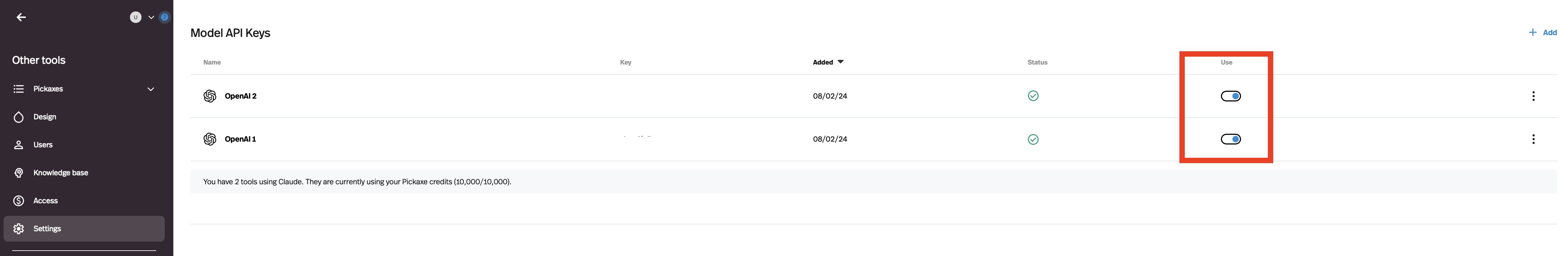Open three-dot menu for OpenAI 1
1568x256 pixels.
1533,139
